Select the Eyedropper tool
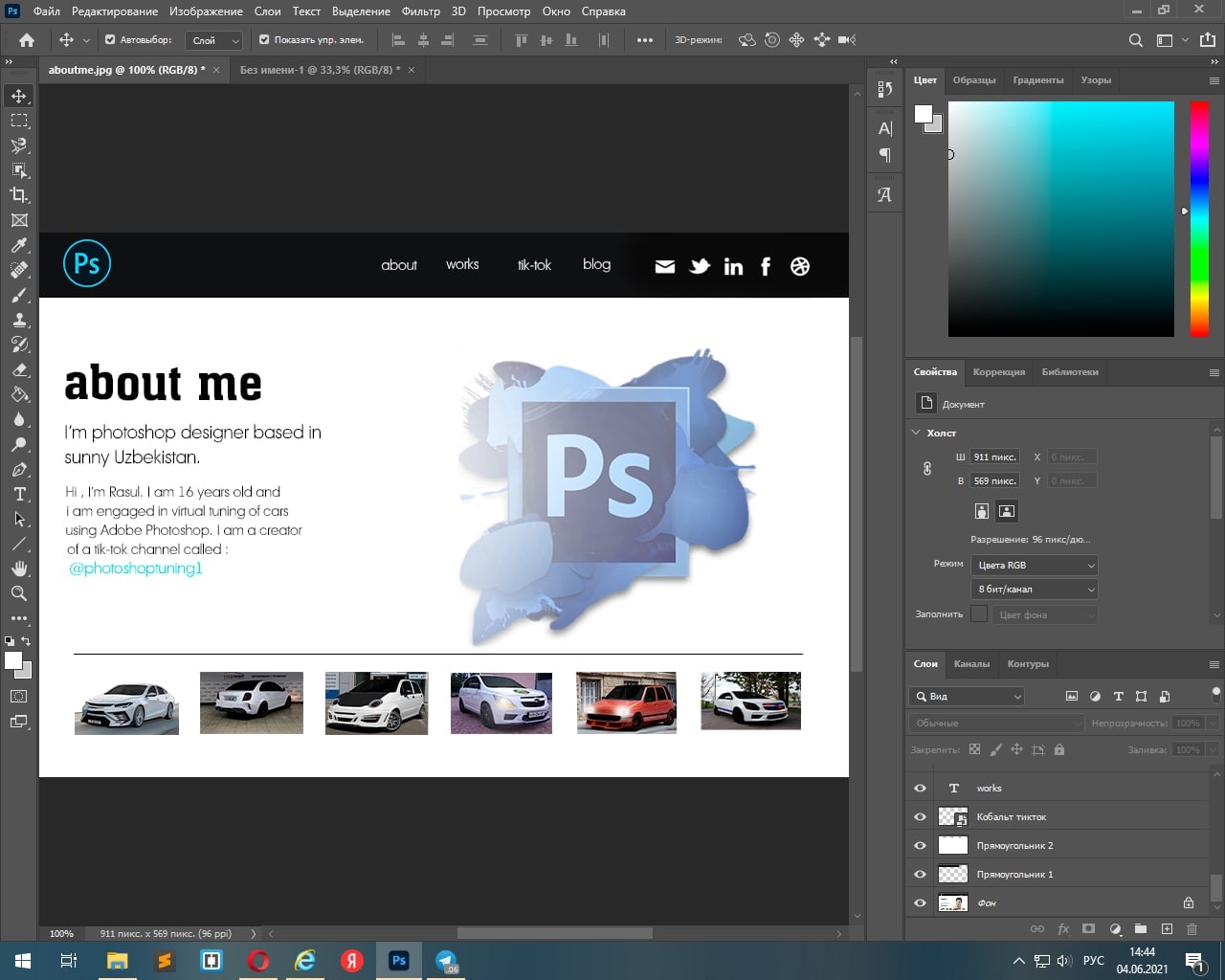The height and width of the screenshot is (980, 1225). tap(19, 245)
